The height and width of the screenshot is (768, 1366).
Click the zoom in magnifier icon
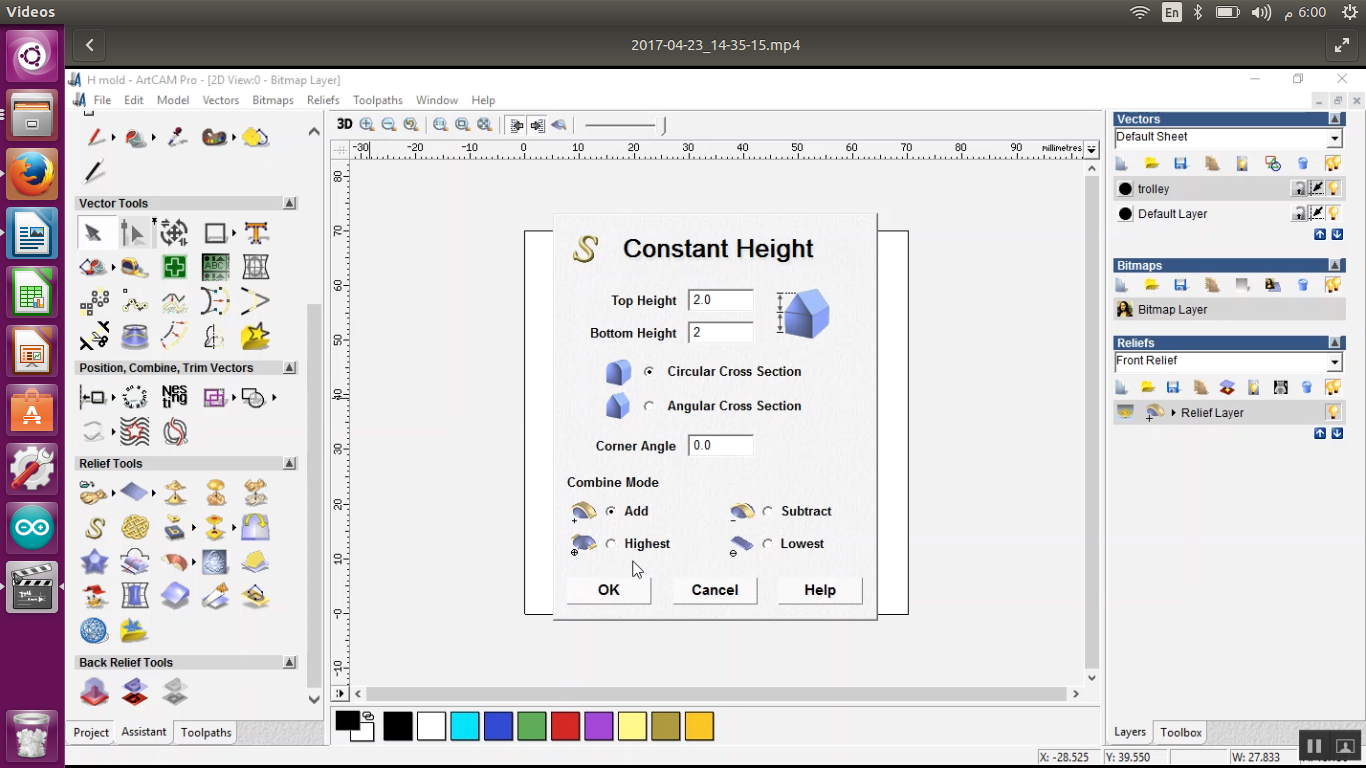367,125
